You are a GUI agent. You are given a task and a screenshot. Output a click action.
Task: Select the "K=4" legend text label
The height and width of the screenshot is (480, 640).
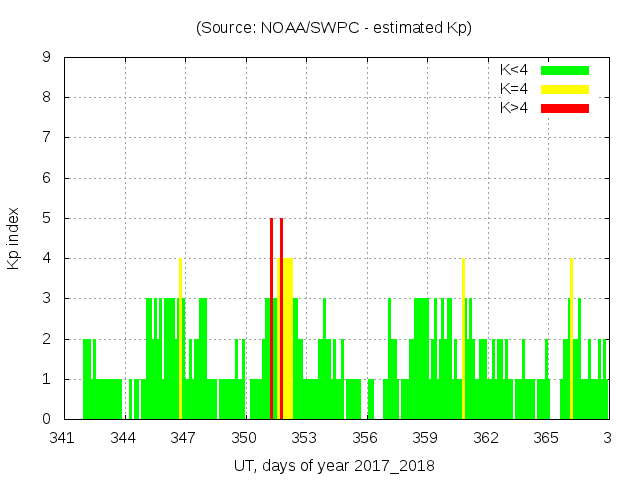point(514,89)
